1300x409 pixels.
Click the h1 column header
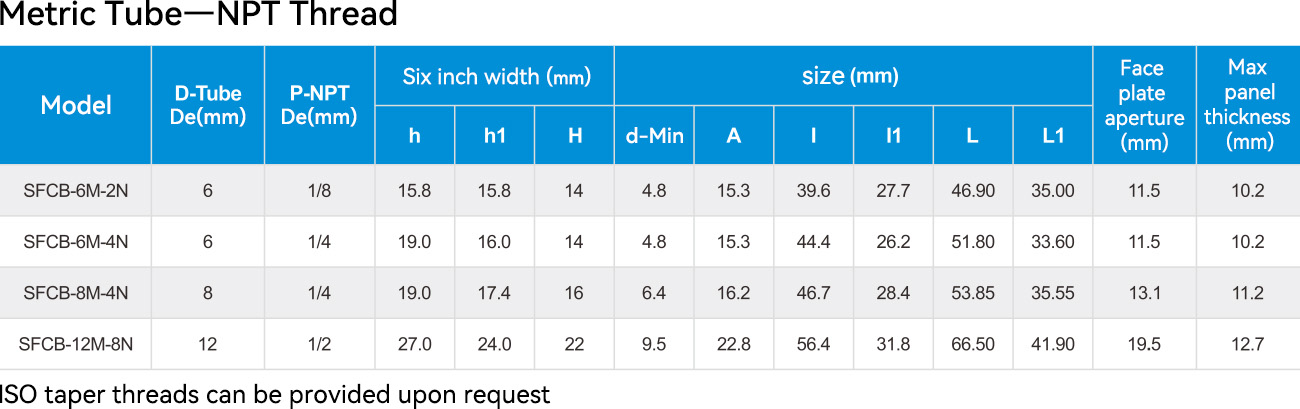(x=495, y=135)
